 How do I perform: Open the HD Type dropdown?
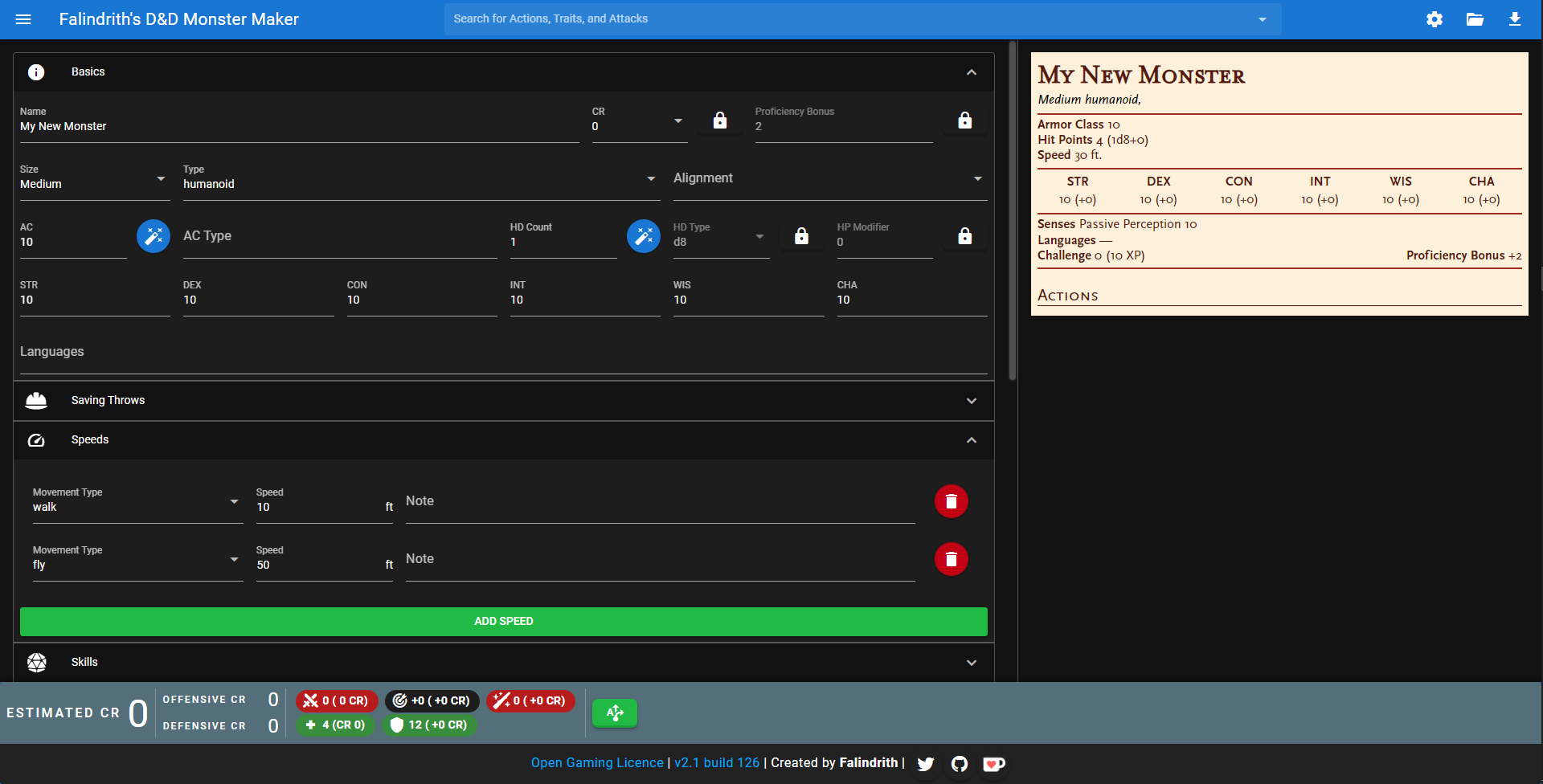759,236
